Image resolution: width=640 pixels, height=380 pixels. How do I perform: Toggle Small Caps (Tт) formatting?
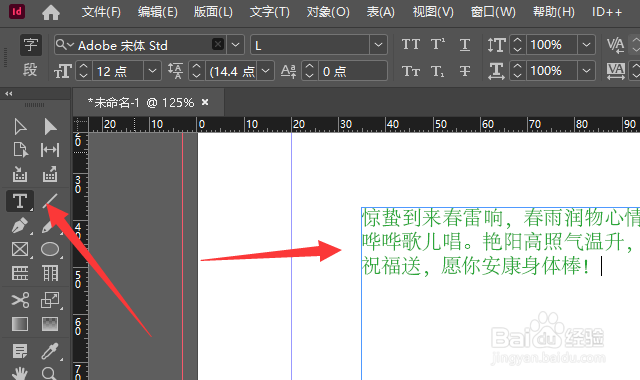411,71
